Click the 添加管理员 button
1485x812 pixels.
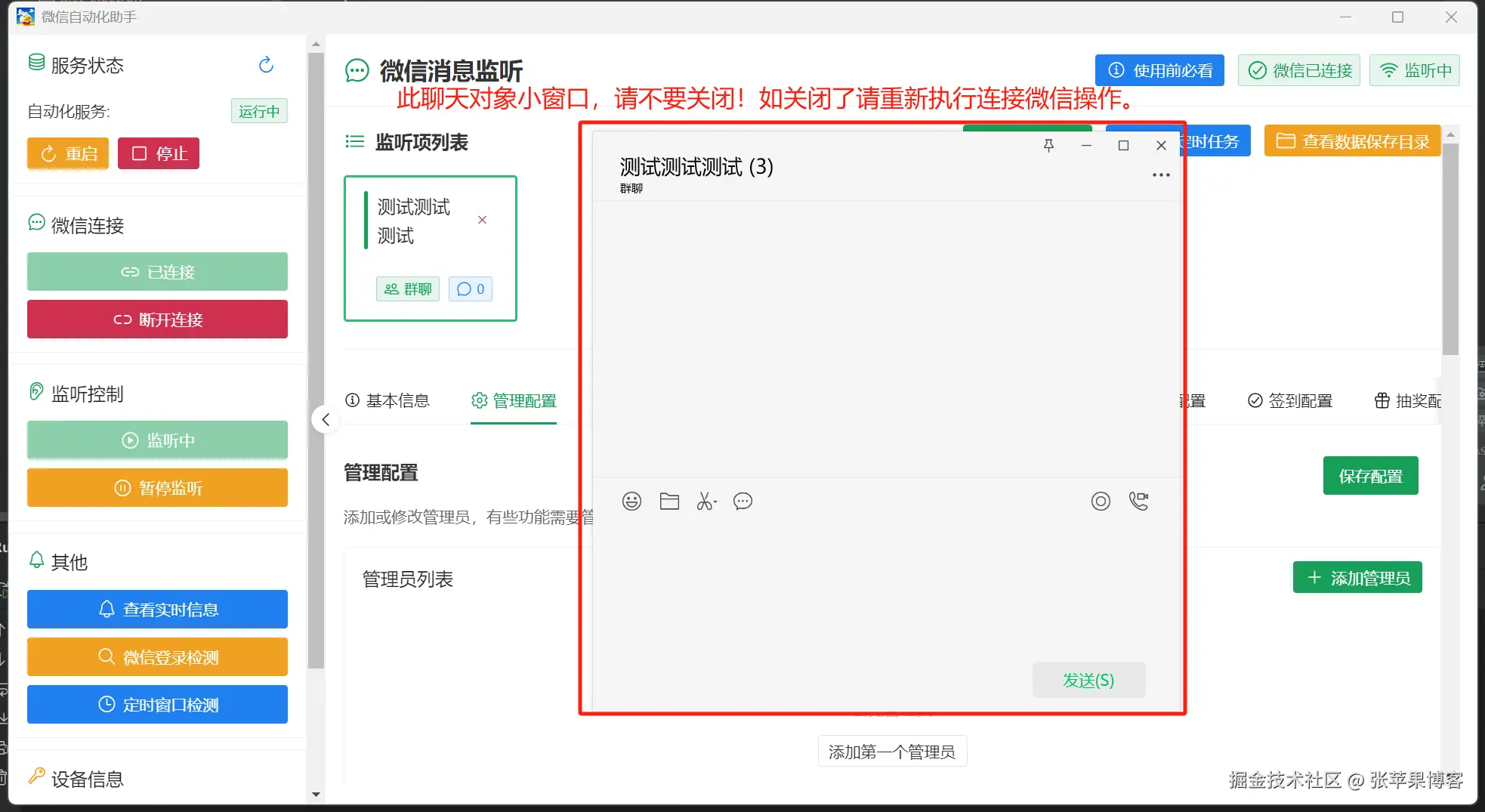click(x=1357, y=578)
